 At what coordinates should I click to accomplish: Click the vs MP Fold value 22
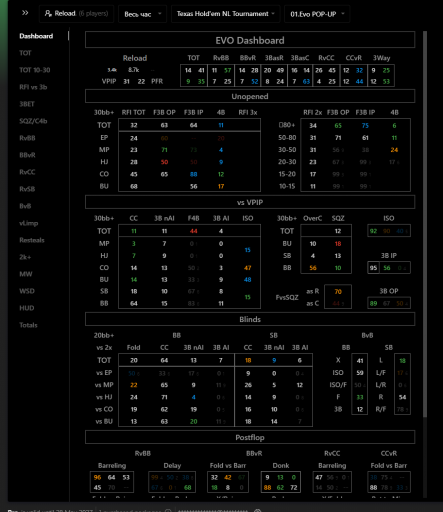tap(134, 385)
